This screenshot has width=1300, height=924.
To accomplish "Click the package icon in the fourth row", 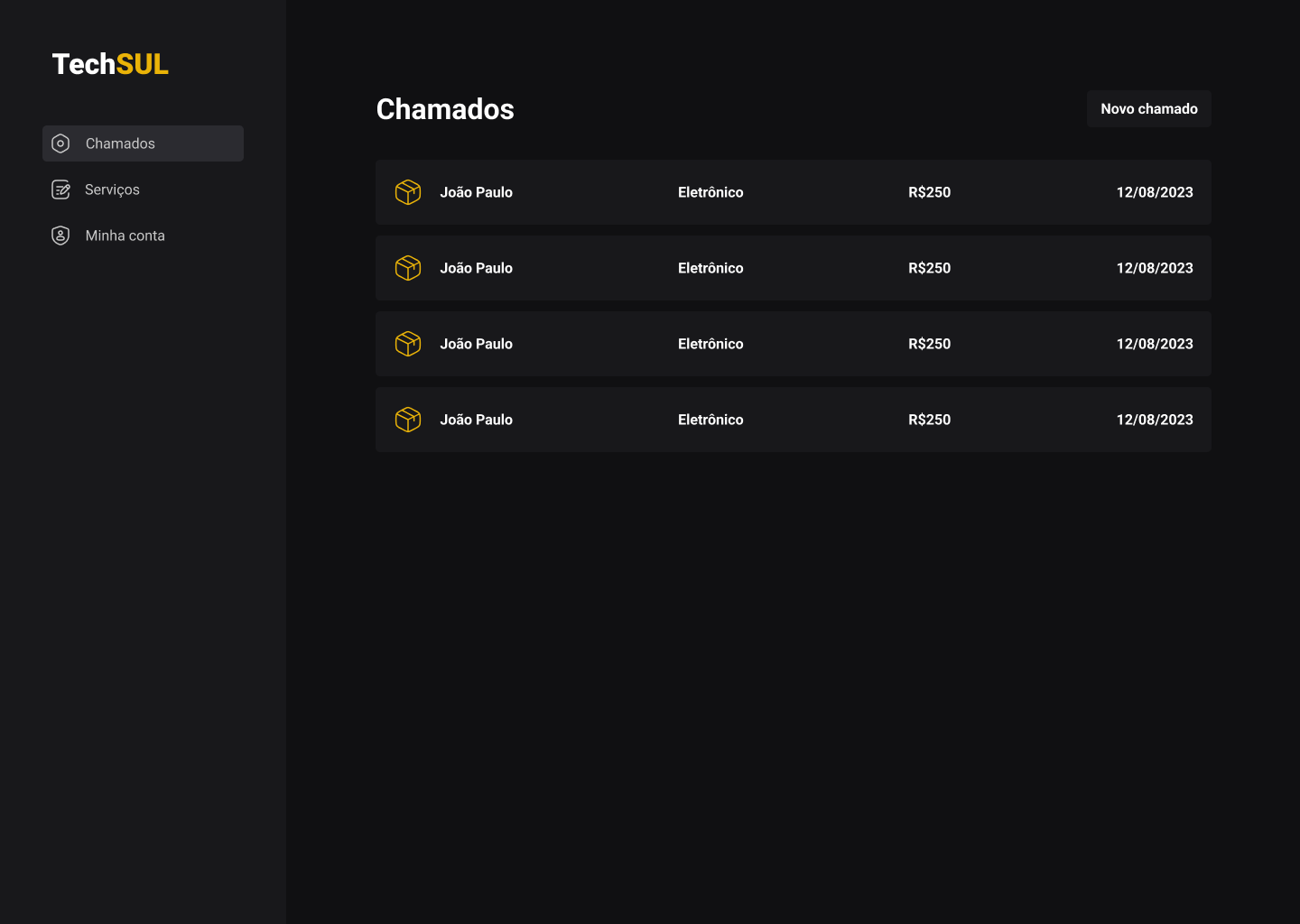I will coord(408,420).
